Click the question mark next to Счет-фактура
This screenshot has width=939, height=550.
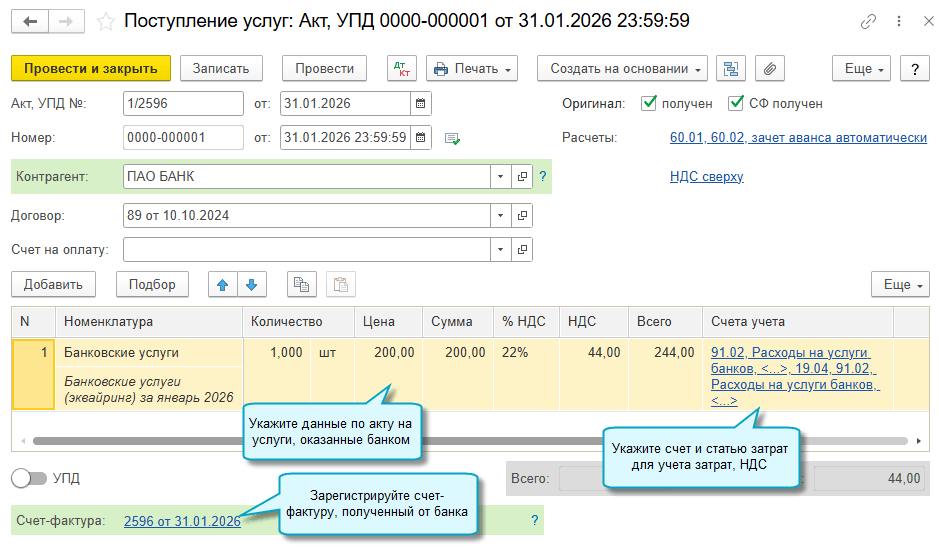pyautogui.click(x=535, y=521)
